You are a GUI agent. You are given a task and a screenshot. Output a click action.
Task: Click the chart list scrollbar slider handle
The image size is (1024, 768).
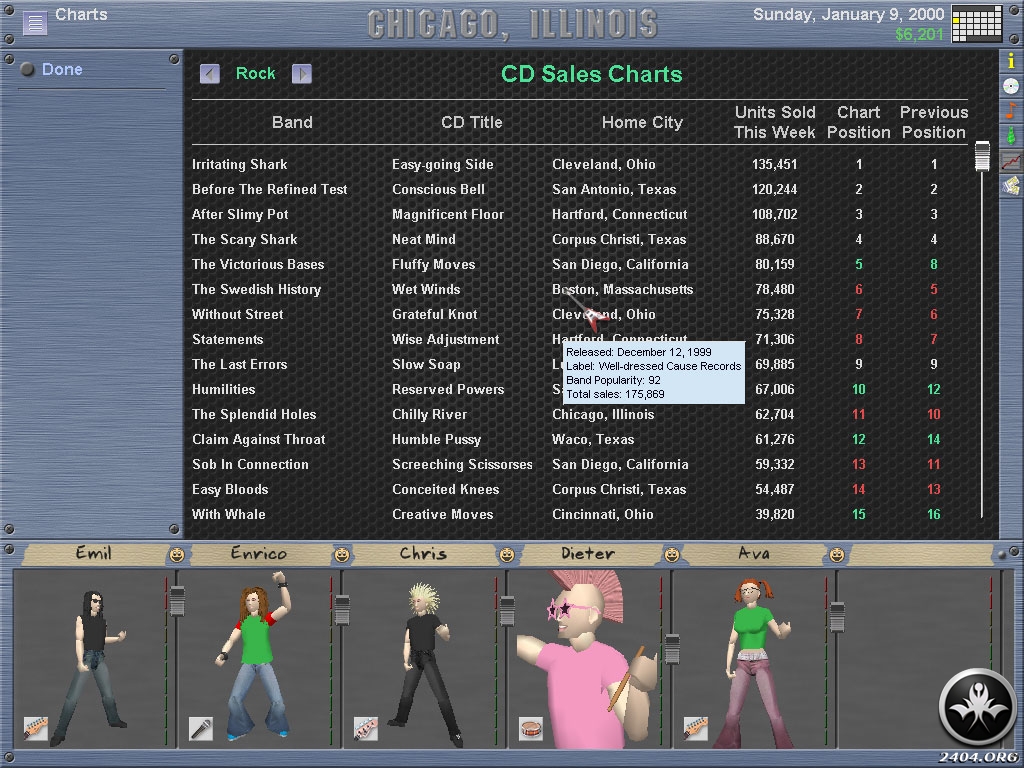(x=982, y=156)
